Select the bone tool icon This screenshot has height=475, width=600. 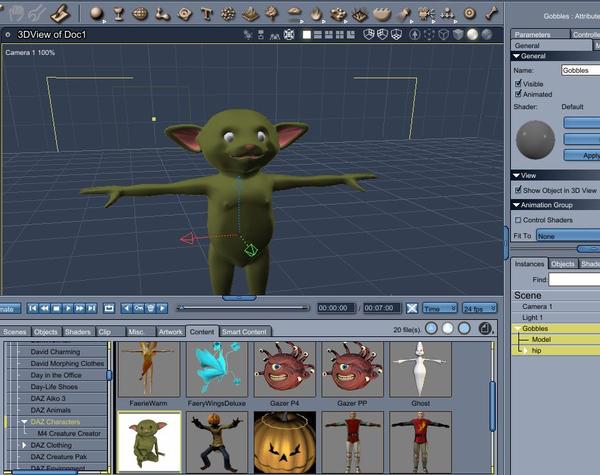(491, 13)
